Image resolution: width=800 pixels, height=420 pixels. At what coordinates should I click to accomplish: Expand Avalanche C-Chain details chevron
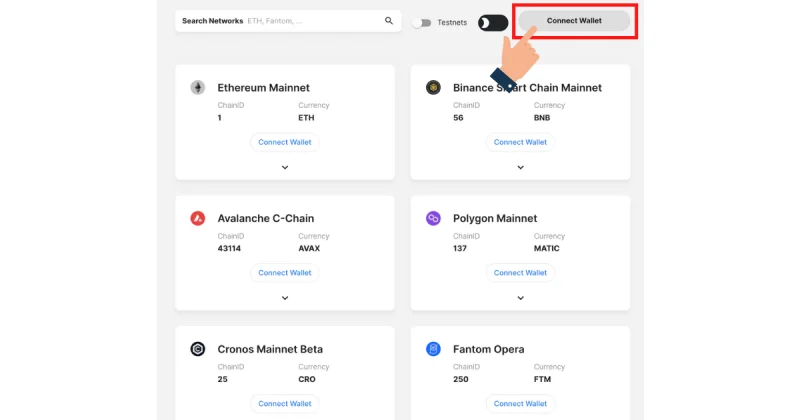pyautogui.click(x=285, y=298)
